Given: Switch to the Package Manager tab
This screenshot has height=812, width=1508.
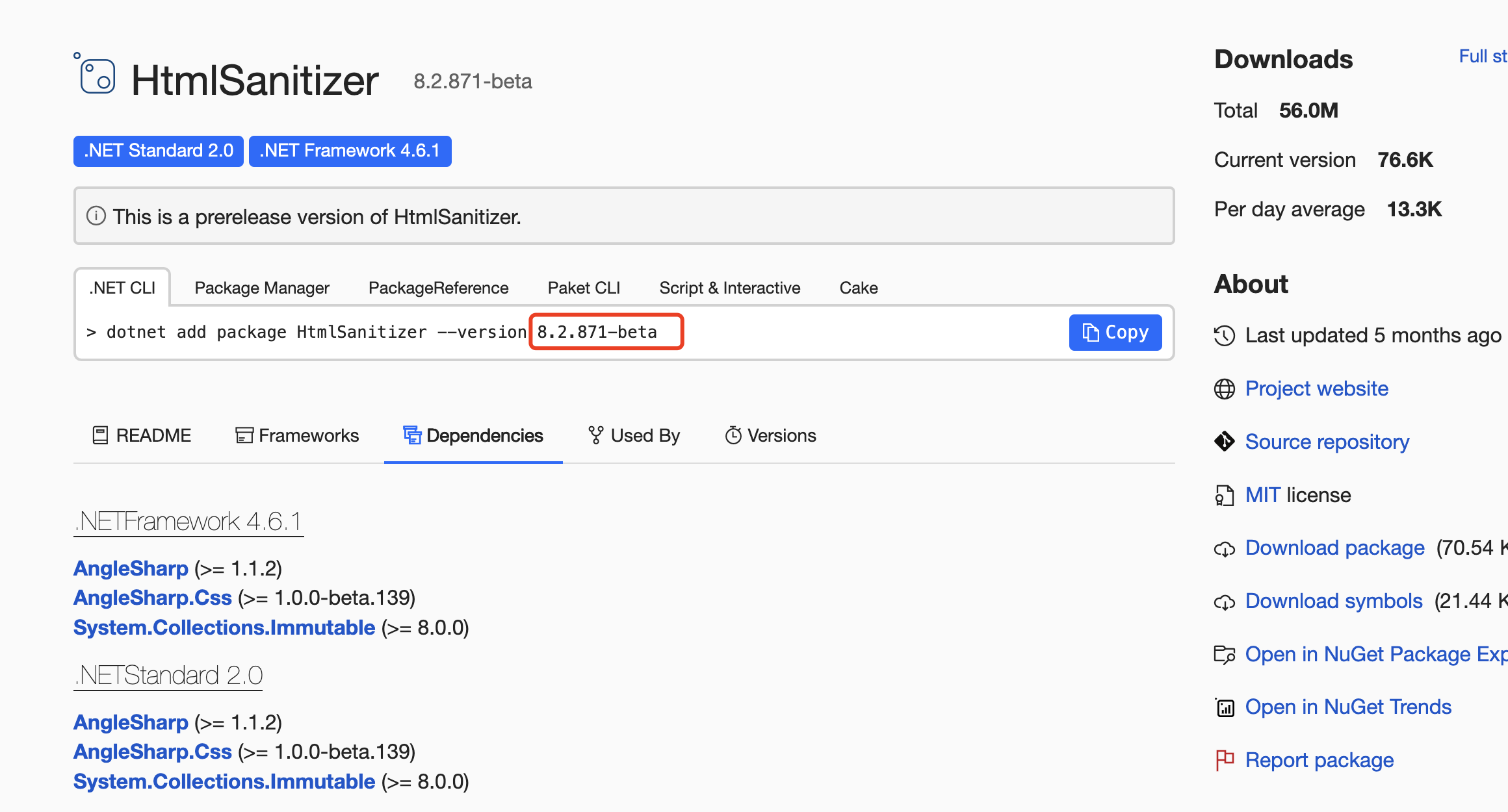Looking at the screenshot, I should pos(262,288).
